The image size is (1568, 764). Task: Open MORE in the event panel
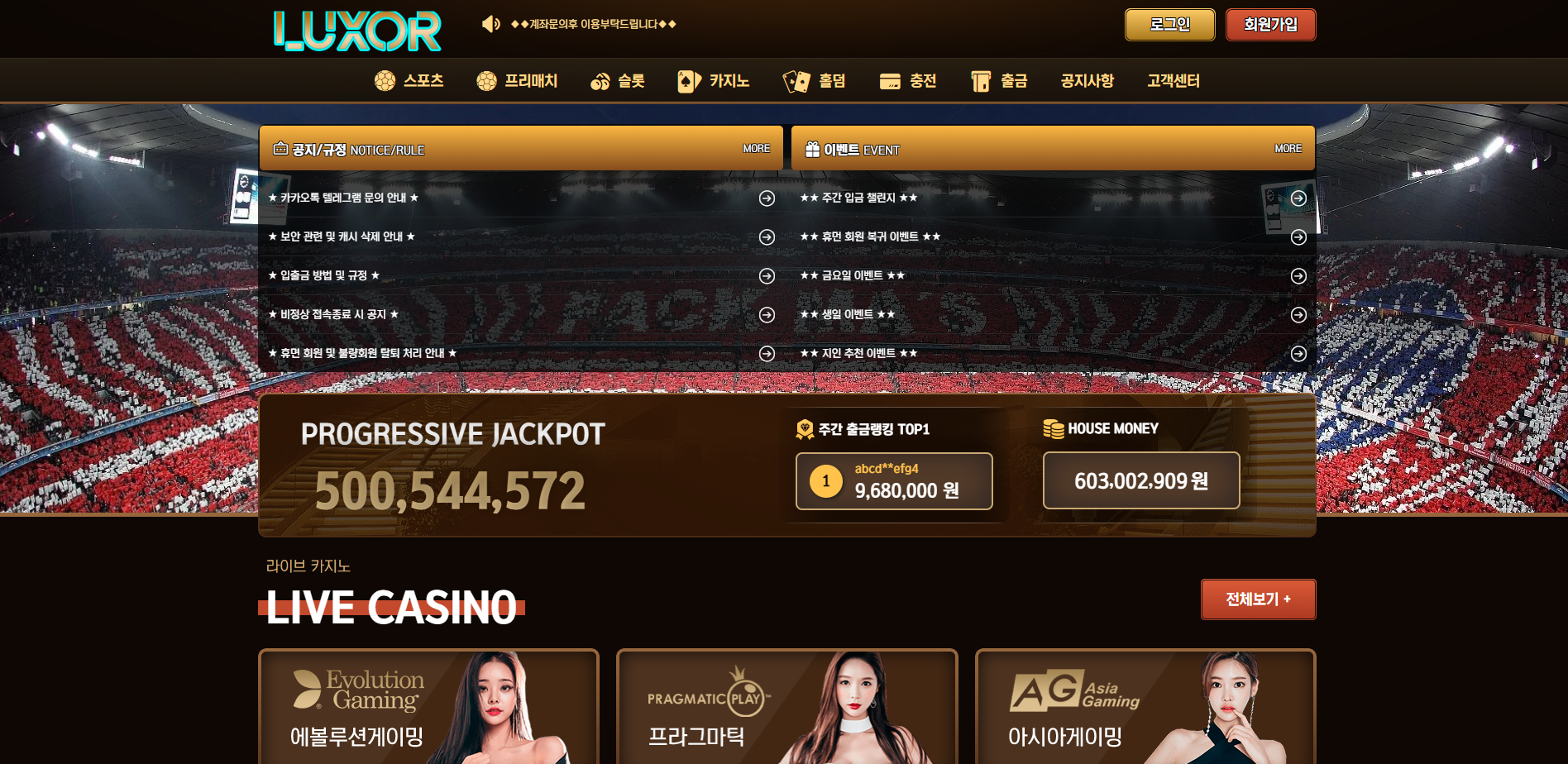coord(1288,149)
